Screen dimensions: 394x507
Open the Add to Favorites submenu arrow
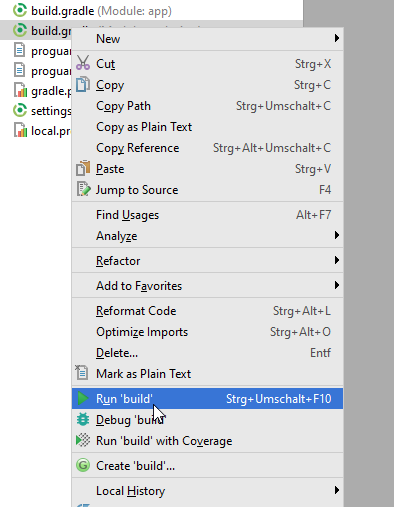[337, 285]
